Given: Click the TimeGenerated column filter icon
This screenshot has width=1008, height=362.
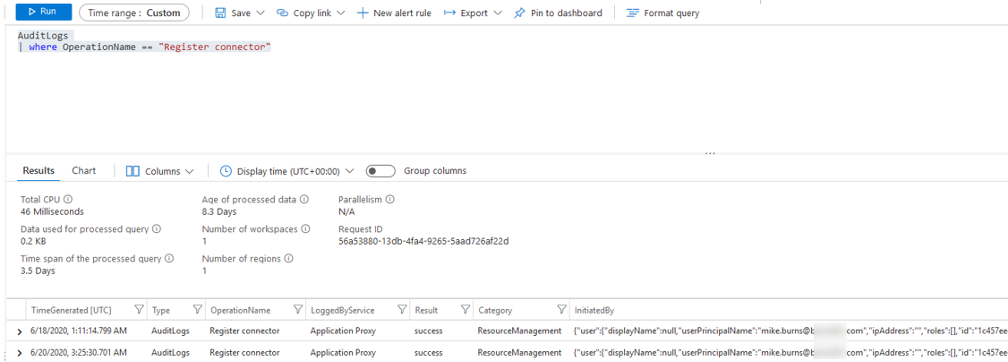Looking at the screenshot, I should 139,310.
